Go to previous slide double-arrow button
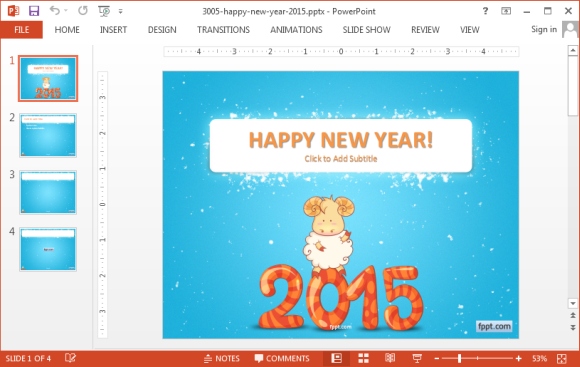580x367 pixels. (573, 315)
